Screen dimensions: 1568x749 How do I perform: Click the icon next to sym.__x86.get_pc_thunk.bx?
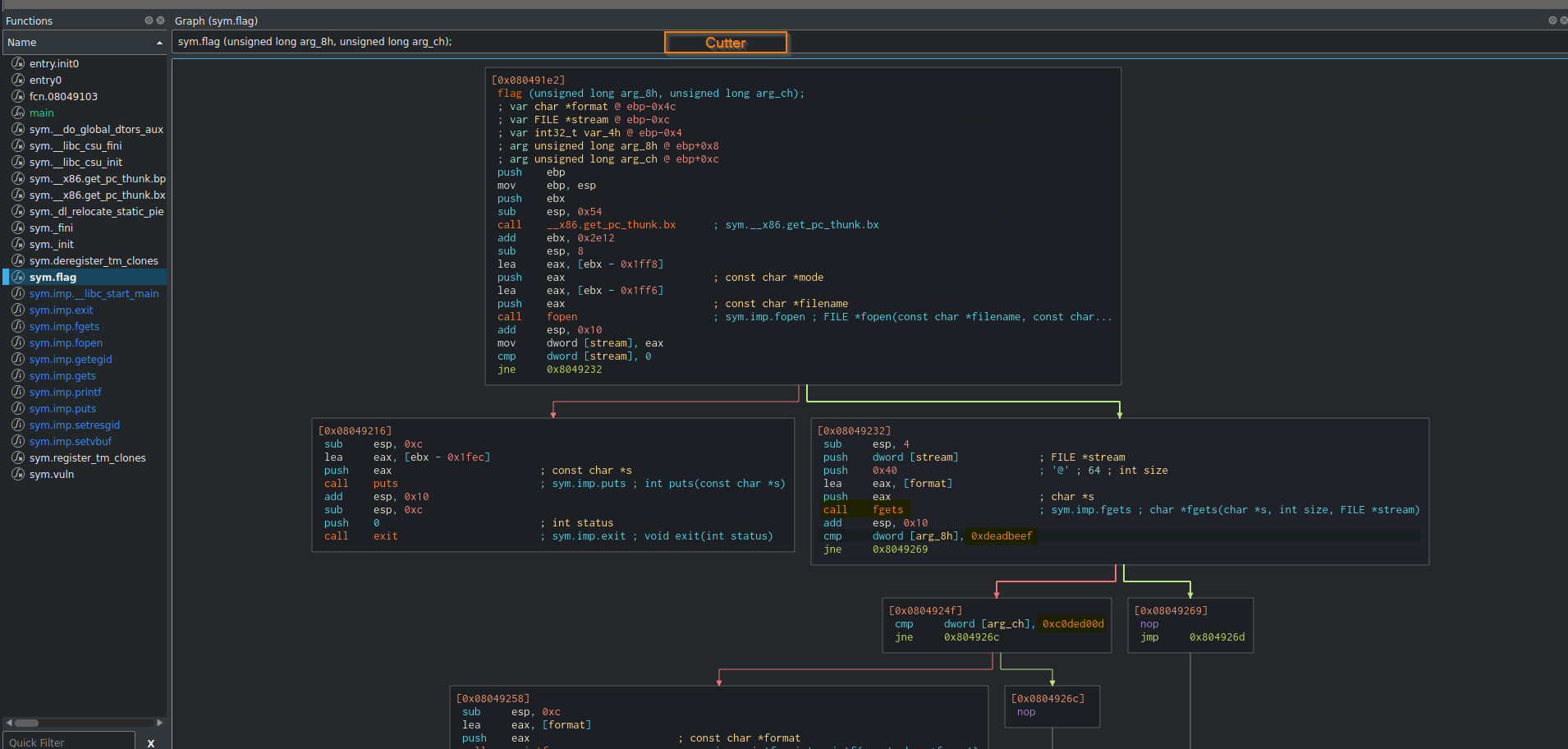coord(18,195)
